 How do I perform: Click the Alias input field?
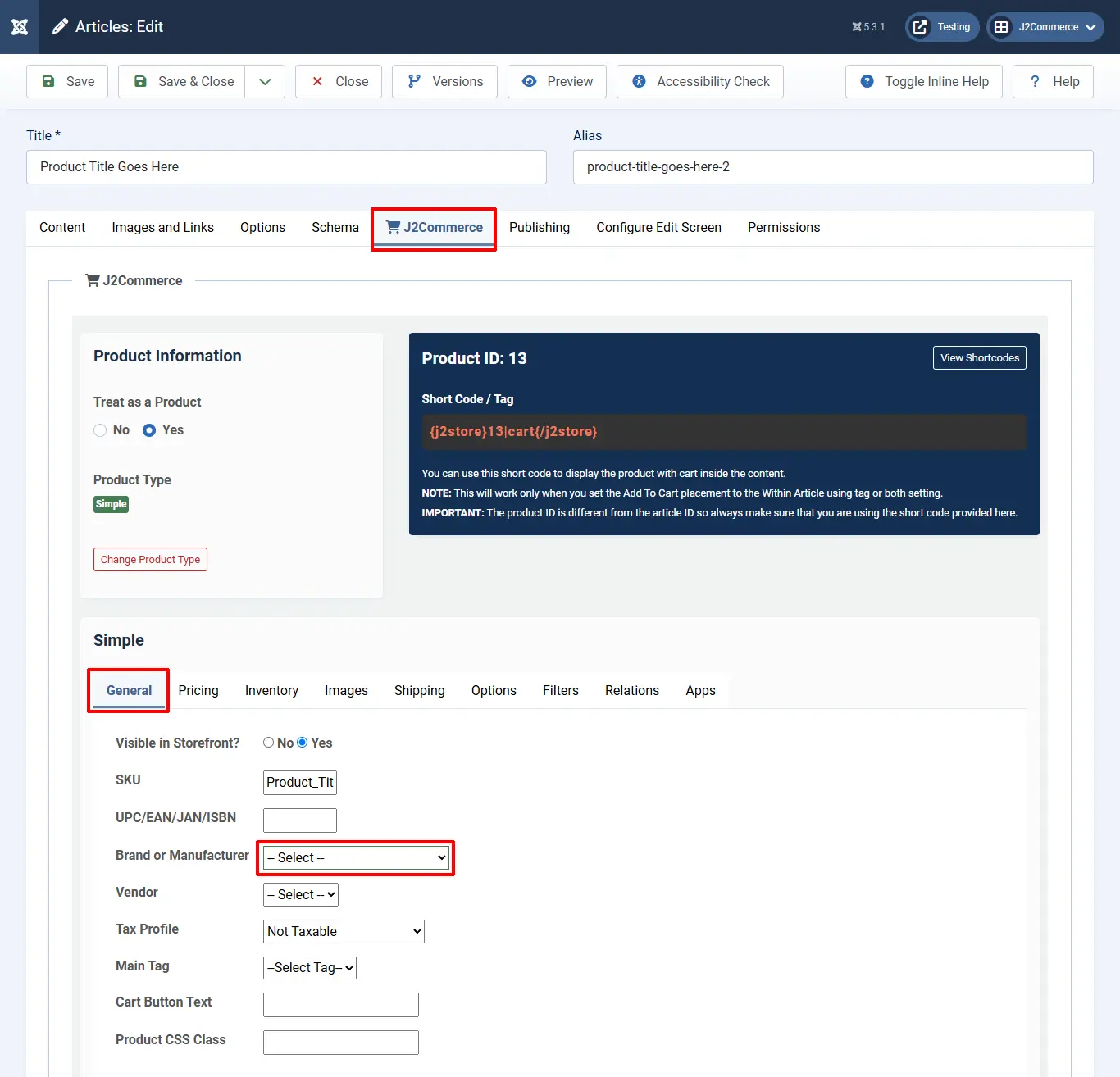(x=833, y=167)
